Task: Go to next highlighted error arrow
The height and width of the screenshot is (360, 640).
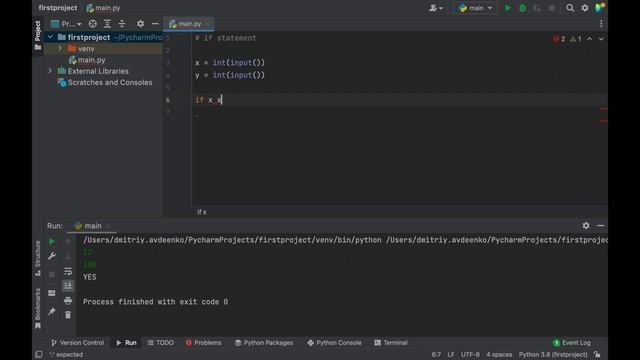Action: pos(601,39)
